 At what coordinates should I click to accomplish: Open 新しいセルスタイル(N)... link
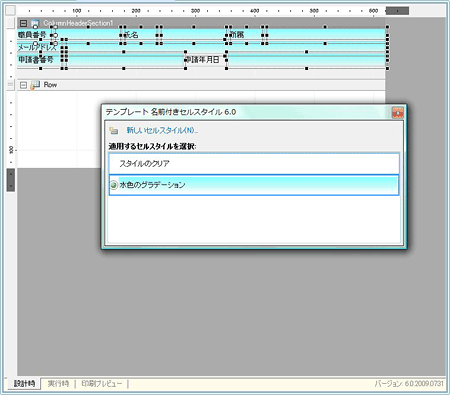click(x=162, y=130)
